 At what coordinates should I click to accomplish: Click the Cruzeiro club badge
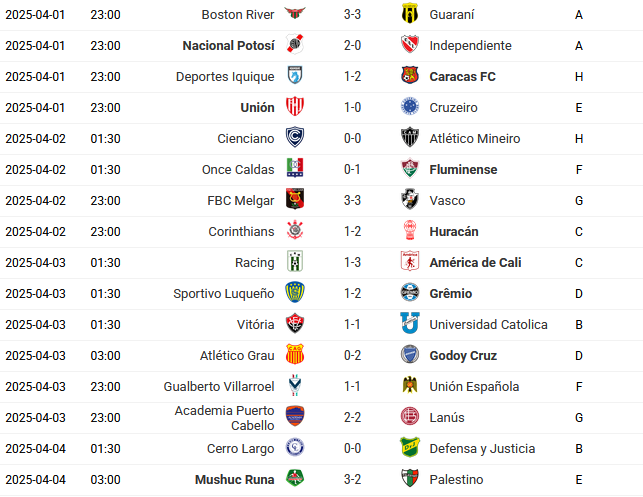click(409, 108)
